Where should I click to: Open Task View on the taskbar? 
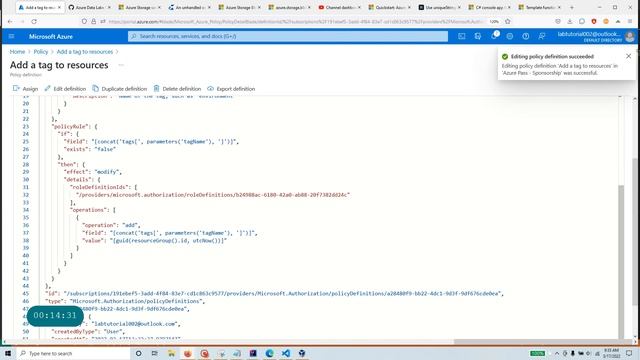tap(155, 353)
